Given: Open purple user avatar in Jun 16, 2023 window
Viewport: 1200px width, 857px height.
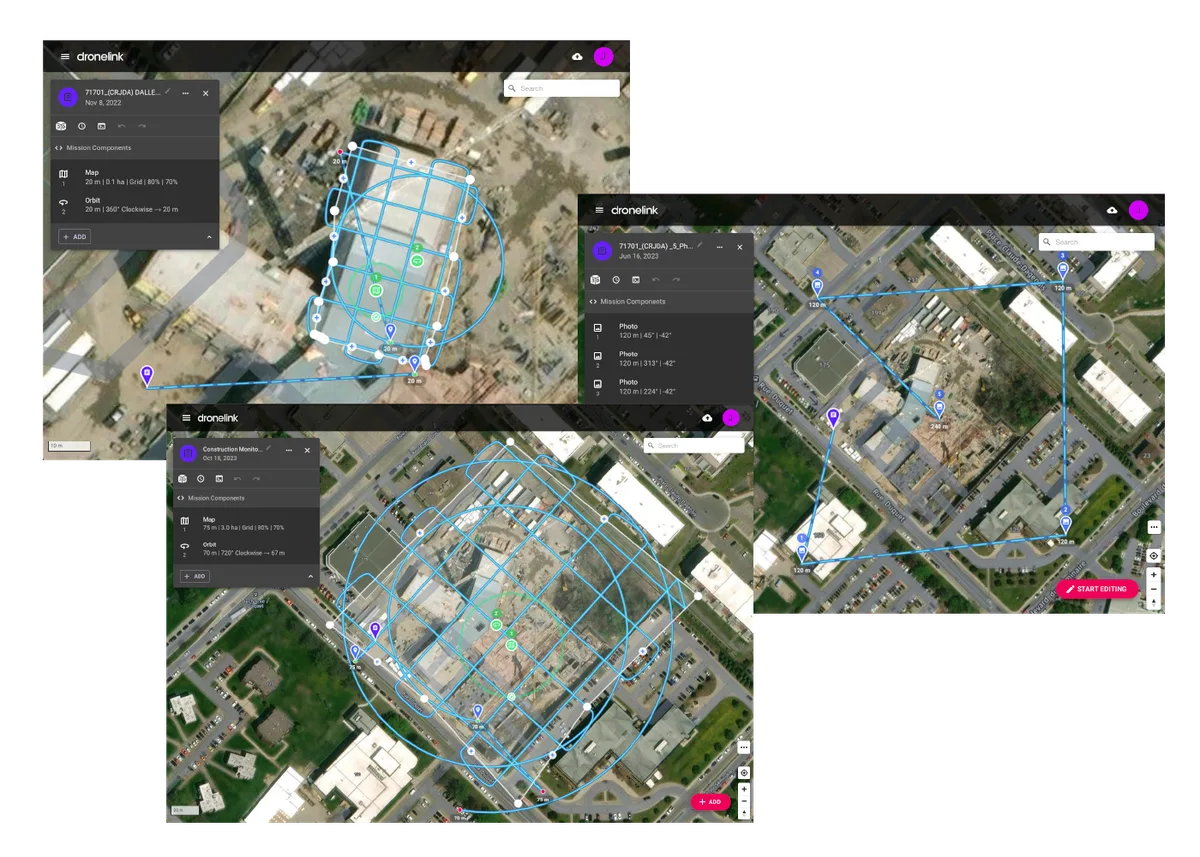Looking at the screenshot, I should pyautogui.click(x=1138, y=210).
